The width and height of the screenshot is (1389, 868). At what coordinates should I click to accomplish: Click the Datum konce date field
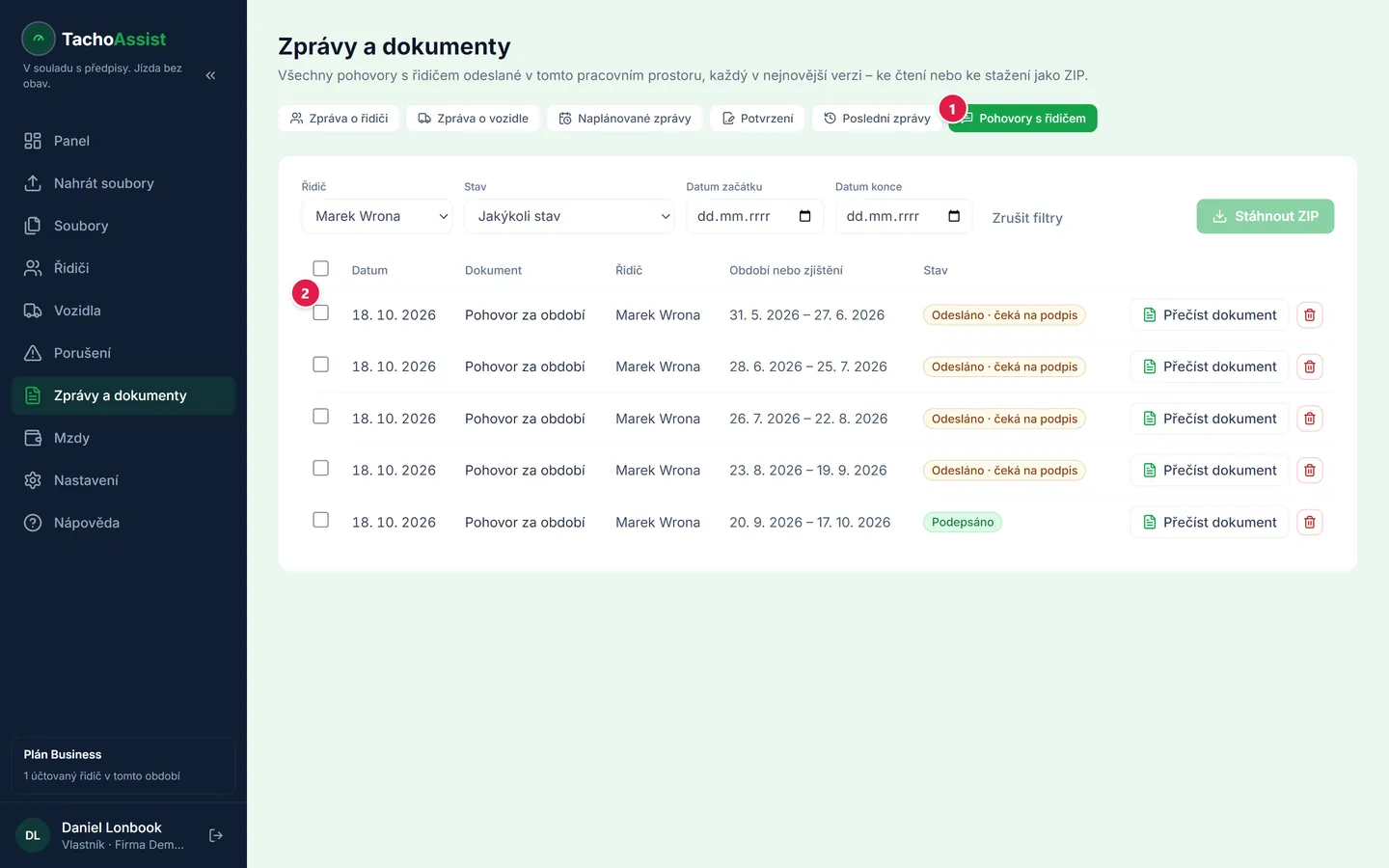click(904, 216)
